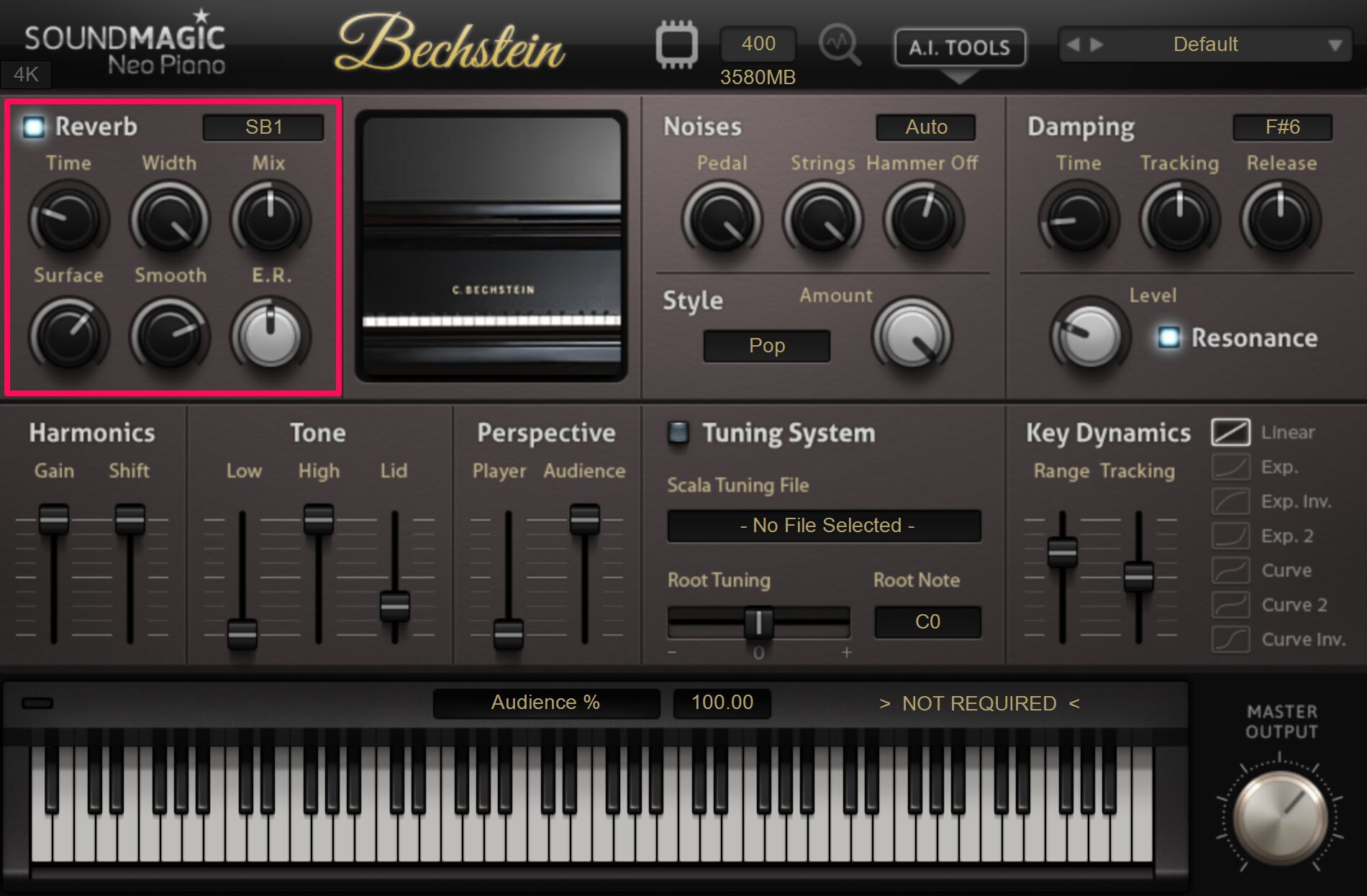
Task: Click the Bechstein logo
Action: pos(451,43)
